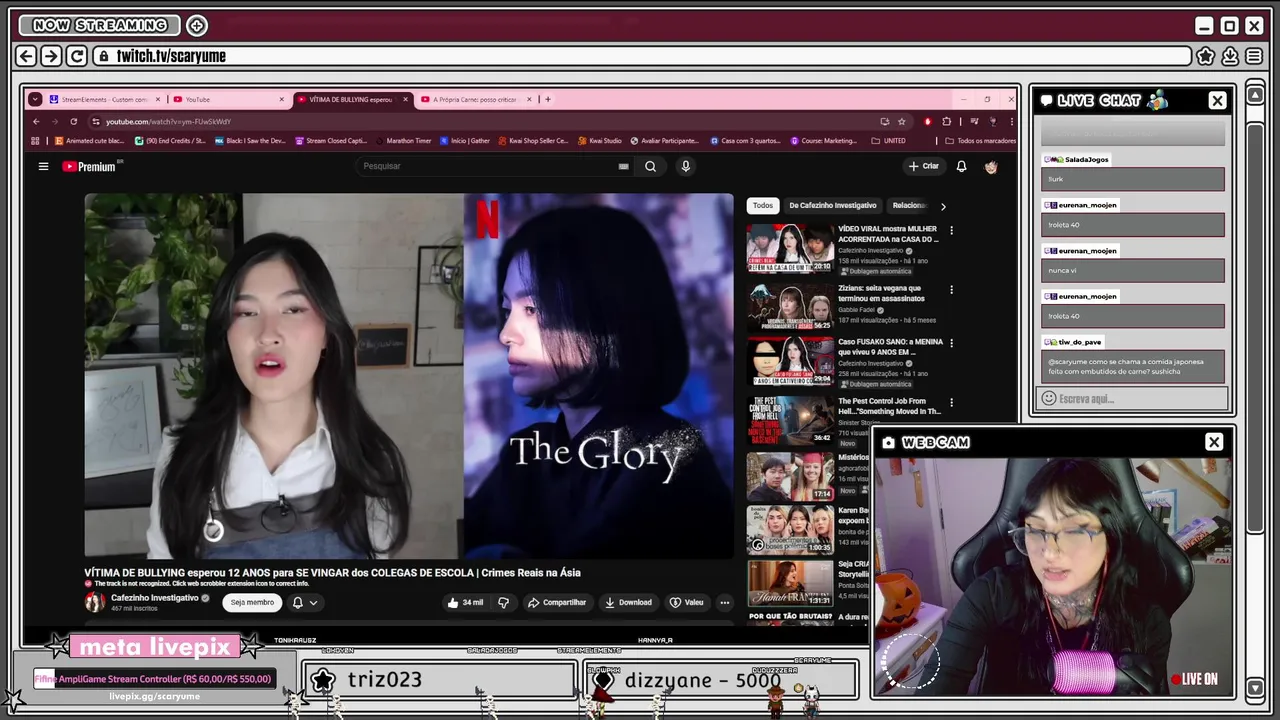The image size is (1280, 720).
Task: Start voice search with the microphone icon
Action: pyautogui.click(x=685, y=166)
